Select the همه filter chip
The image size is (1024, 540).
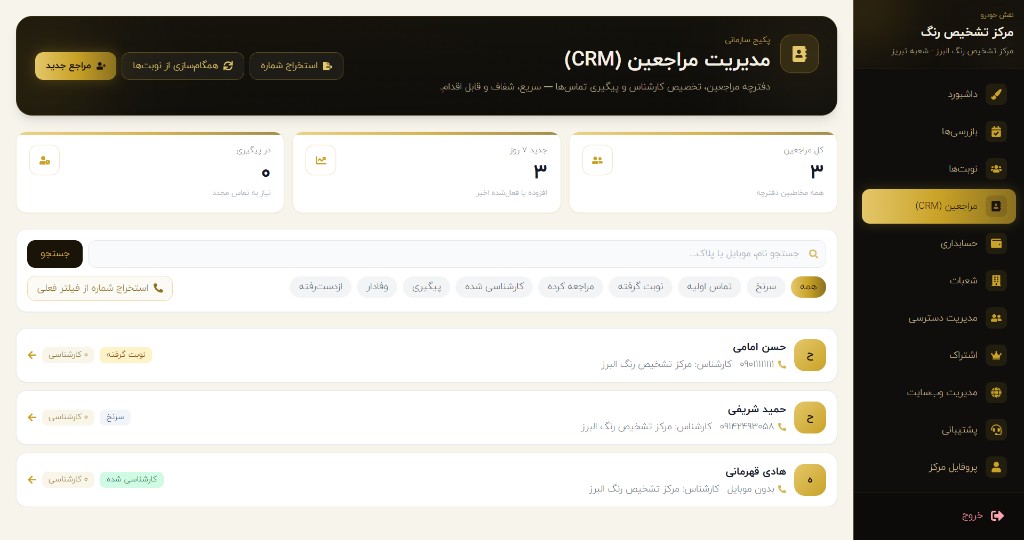click(808, 287)
